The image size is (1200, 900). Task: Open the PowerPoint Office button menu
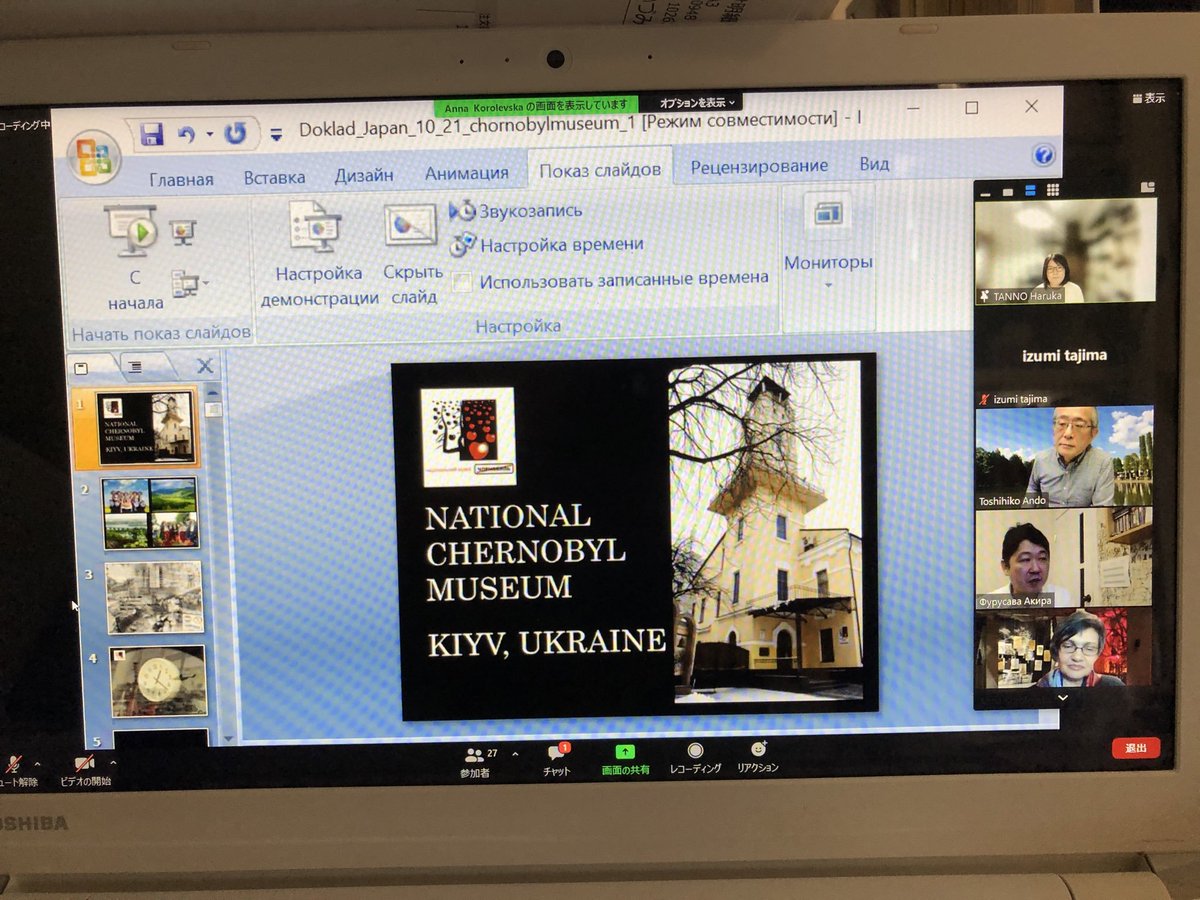[96, 157]
